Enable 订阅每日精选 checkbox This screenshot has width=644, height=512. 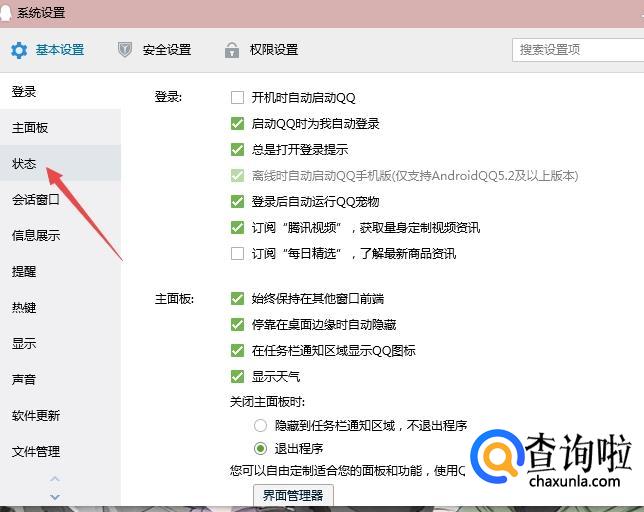pos(237,253)
